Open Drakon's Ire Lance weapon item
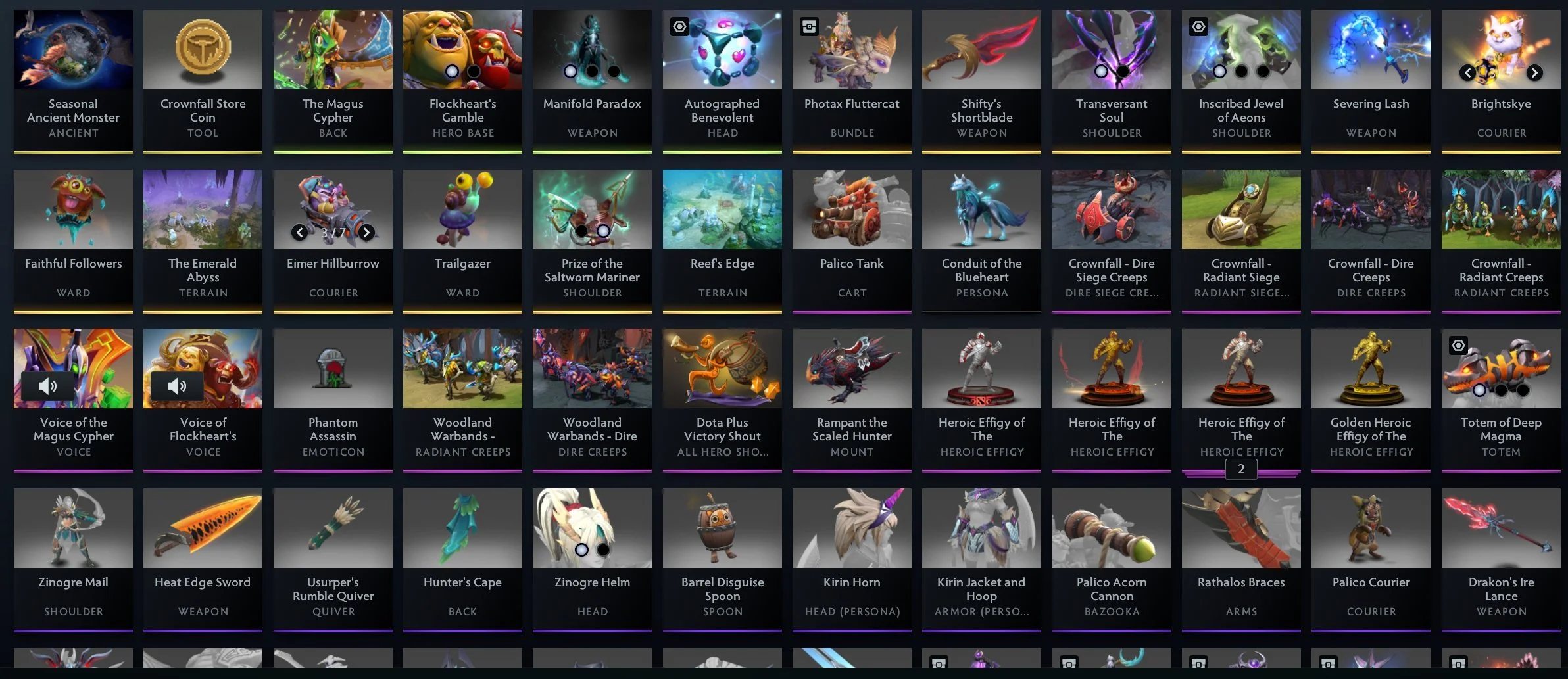Image resolution: width=1568 pixels, height=679 pixels. tap(1501, 560)
